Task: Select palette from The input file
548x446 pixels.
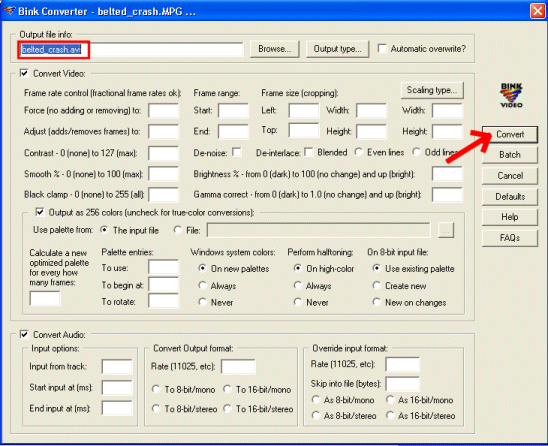Action: point(104,230)
